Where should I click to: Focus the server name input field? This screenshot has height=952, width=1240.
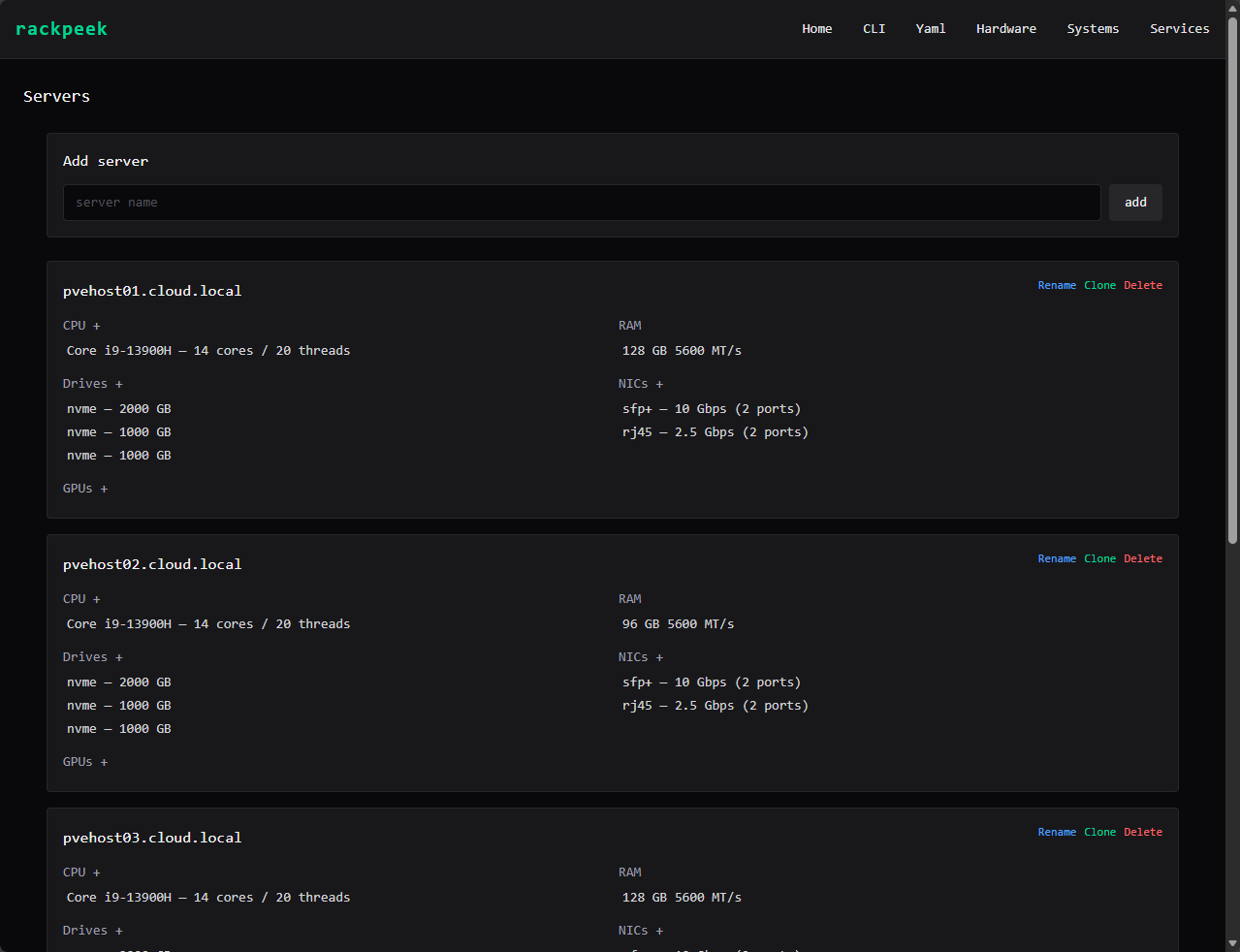(x=582, y=203)
